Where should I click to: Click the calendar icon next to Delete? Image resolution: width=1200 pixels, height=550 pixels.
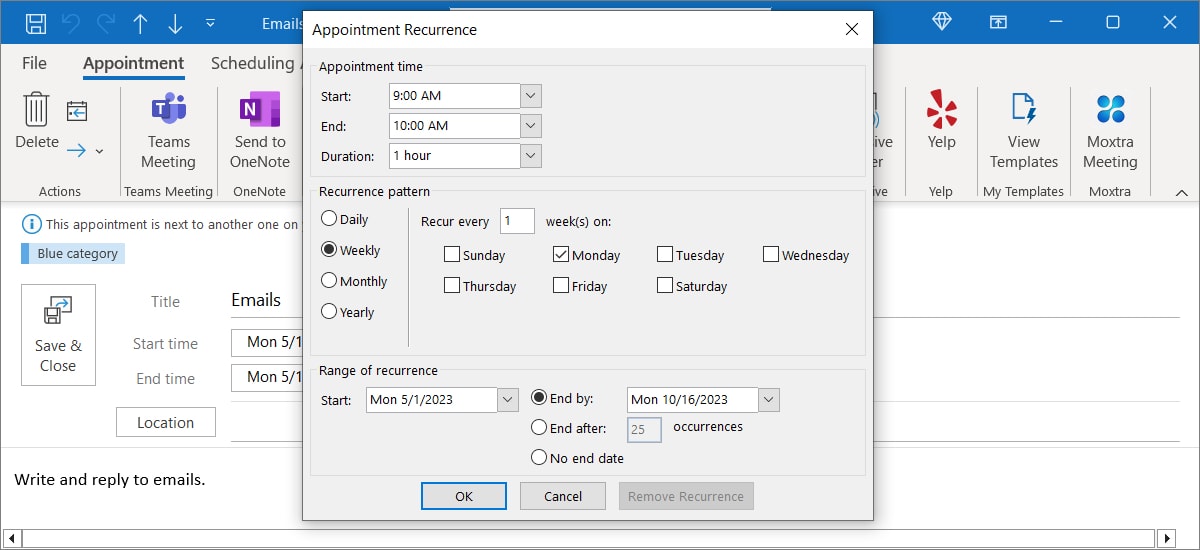(x=77, y=111)
